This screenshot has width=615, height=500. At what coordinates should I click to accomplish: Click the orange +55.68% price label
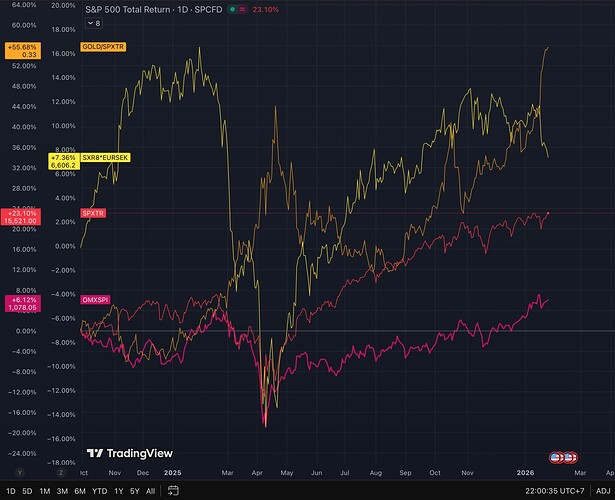coord(23,51)
